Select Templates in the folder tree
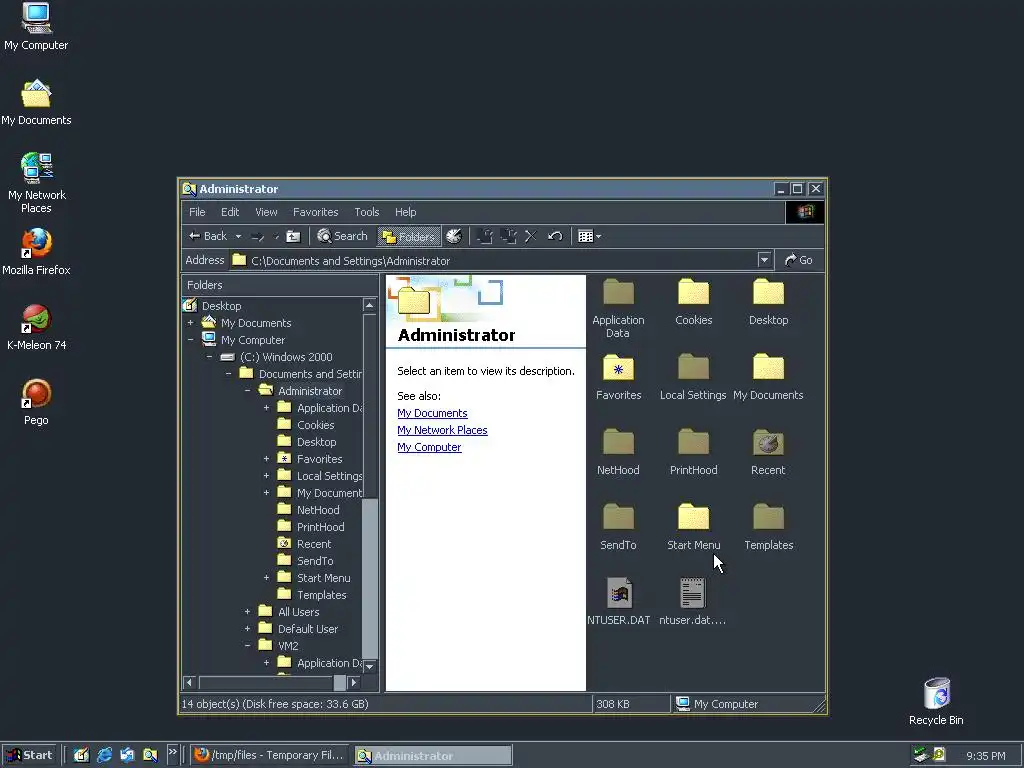The width and height of the screenshot is (1024, 768). (321, 595)
